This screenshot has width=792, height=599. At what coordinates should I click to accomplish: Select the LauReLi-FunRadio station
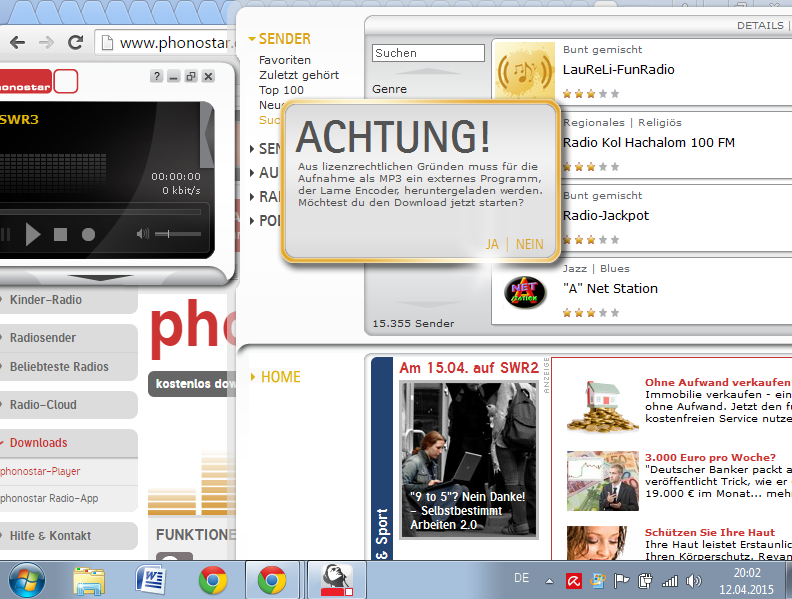(x=619, y=70)
